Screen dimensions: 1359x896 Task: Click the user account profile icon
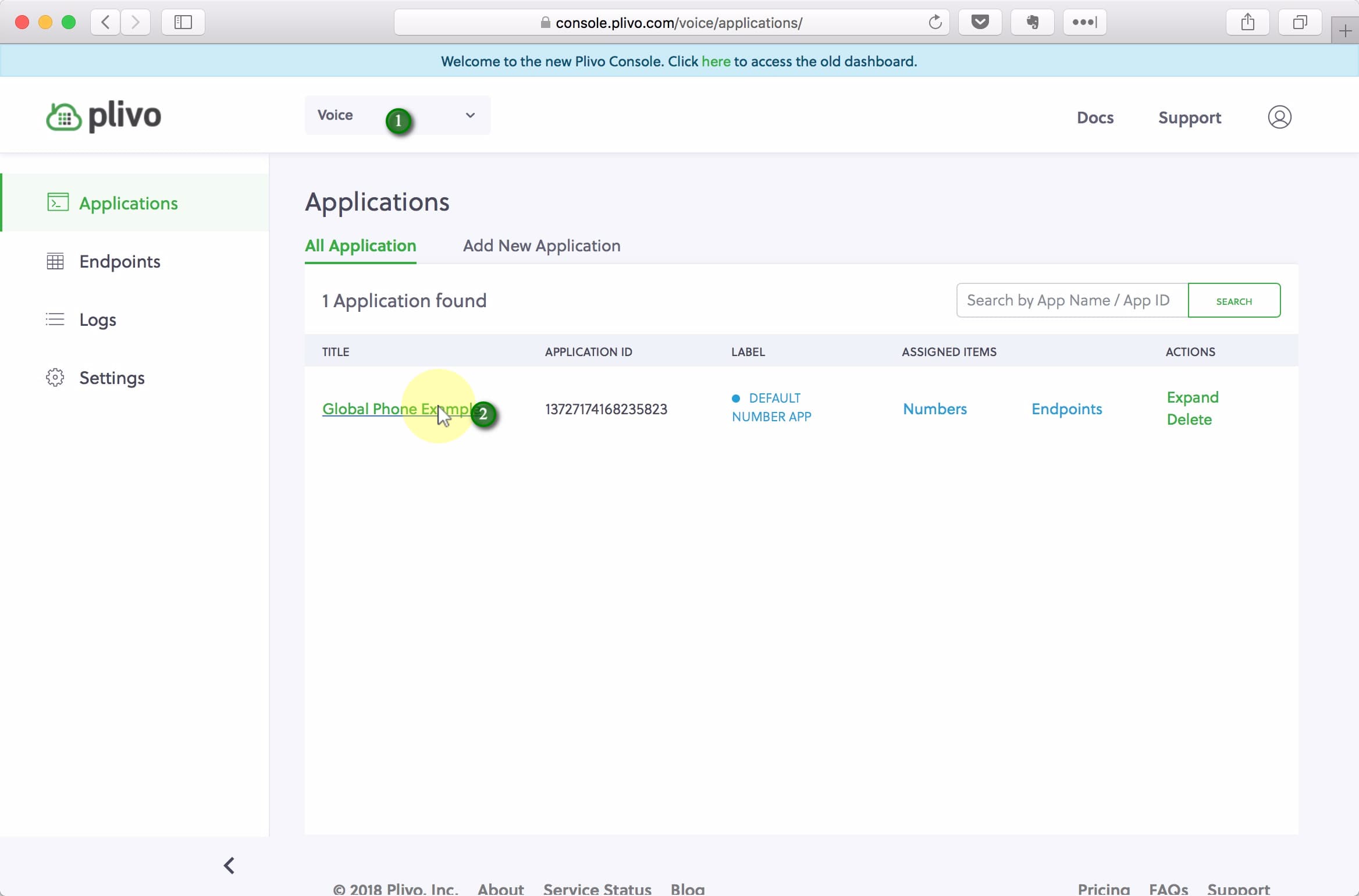coord(1280,118)
